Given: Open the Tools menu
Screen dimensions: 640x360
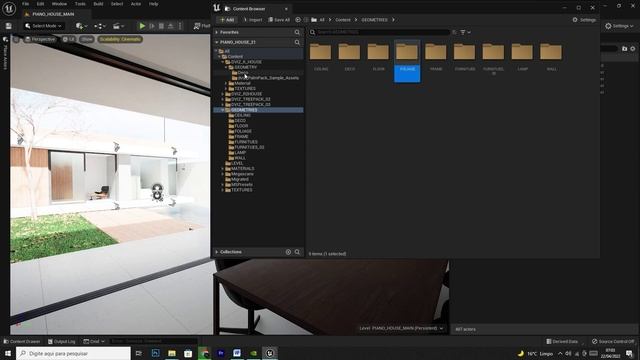Looking at the screenshot, I should (80, 4).
